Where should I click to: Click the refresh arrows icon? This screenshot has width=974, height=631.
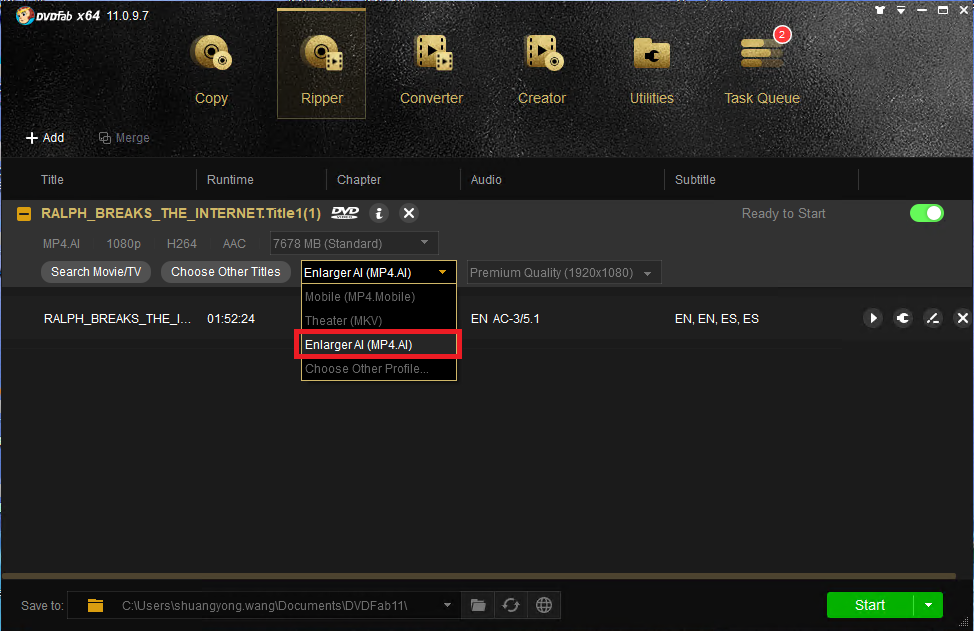(511, 605)
